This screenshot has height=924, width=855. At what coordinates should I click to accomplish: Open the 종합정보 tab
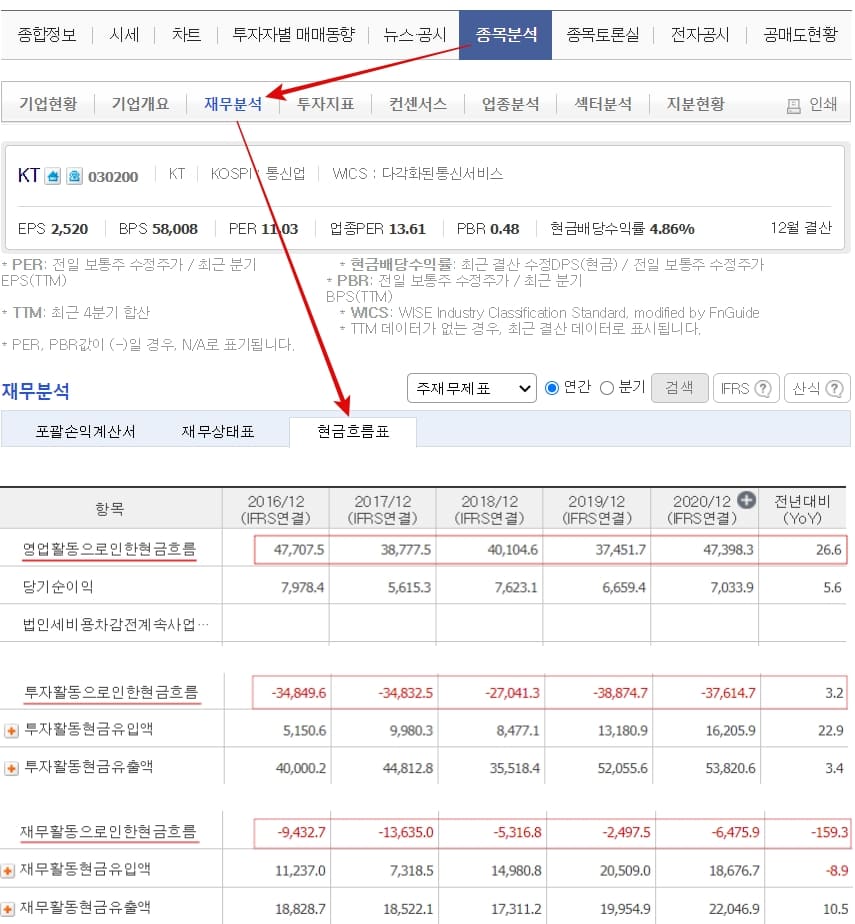(x=47, y=35)
